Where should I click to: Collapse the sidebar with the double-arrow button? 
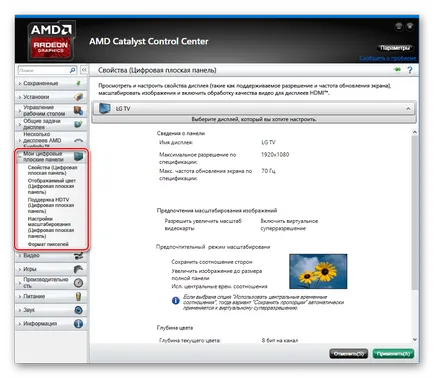pos(84,70)
